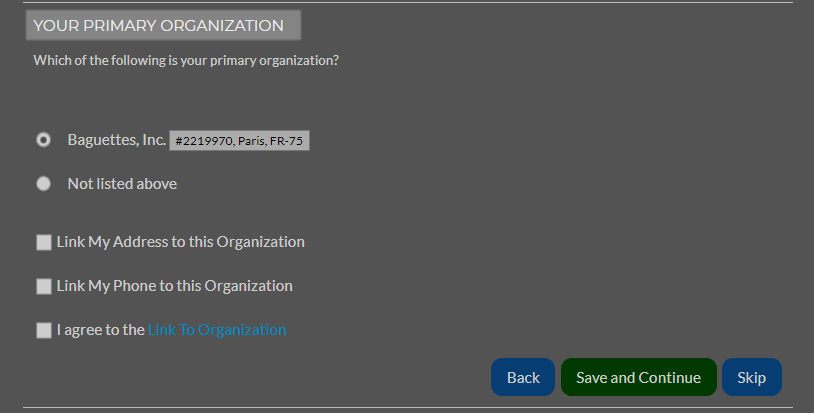
Task: Click the I agree to the text
Action: (x=101, y=330)
